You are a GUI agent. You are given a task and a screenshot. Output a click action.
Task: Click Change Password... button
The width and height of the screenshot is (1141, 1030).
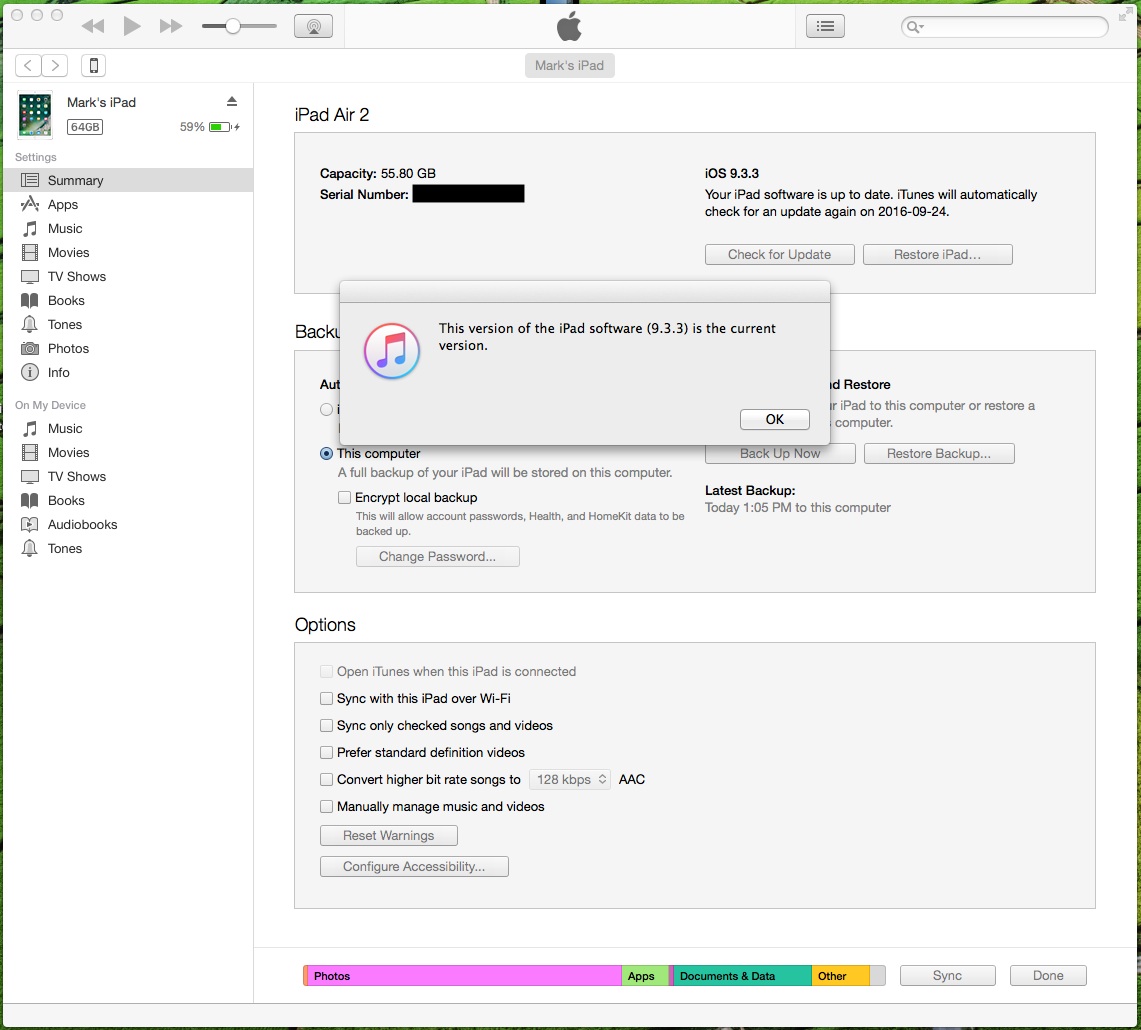coord(437,556)
